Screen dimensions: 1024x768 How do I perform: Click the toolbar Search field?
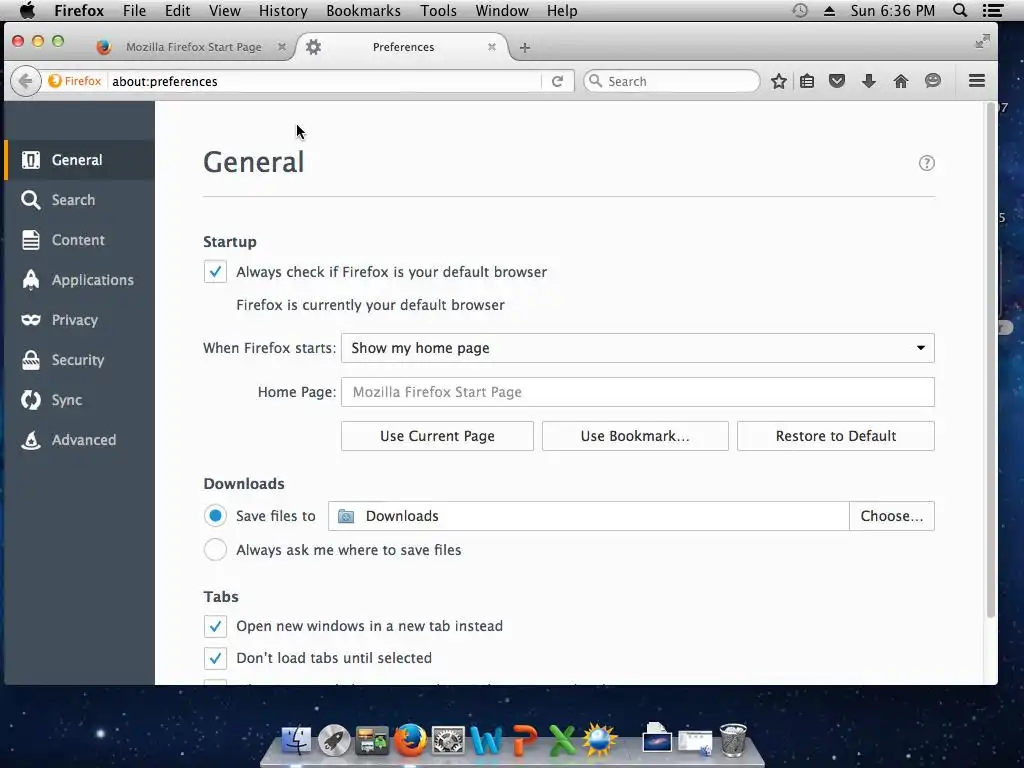[x=671, y=81]
